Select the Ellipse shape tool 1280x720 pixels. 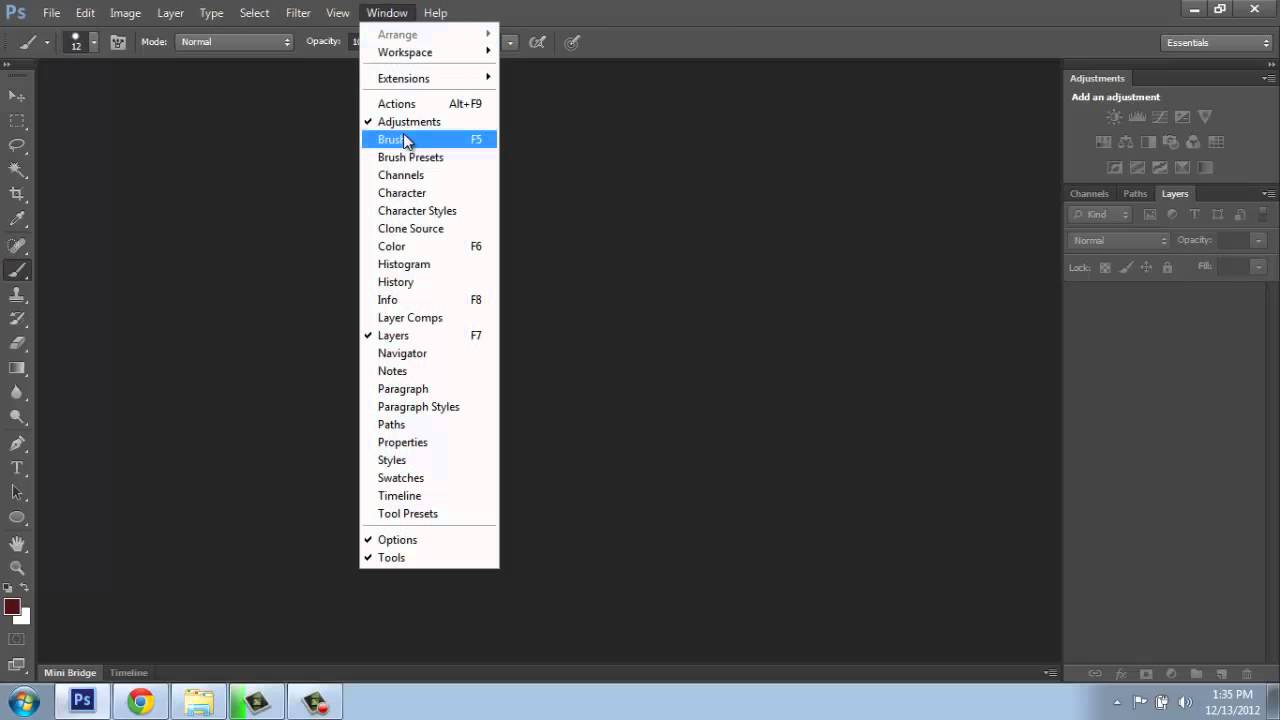(x=17, y=518)
